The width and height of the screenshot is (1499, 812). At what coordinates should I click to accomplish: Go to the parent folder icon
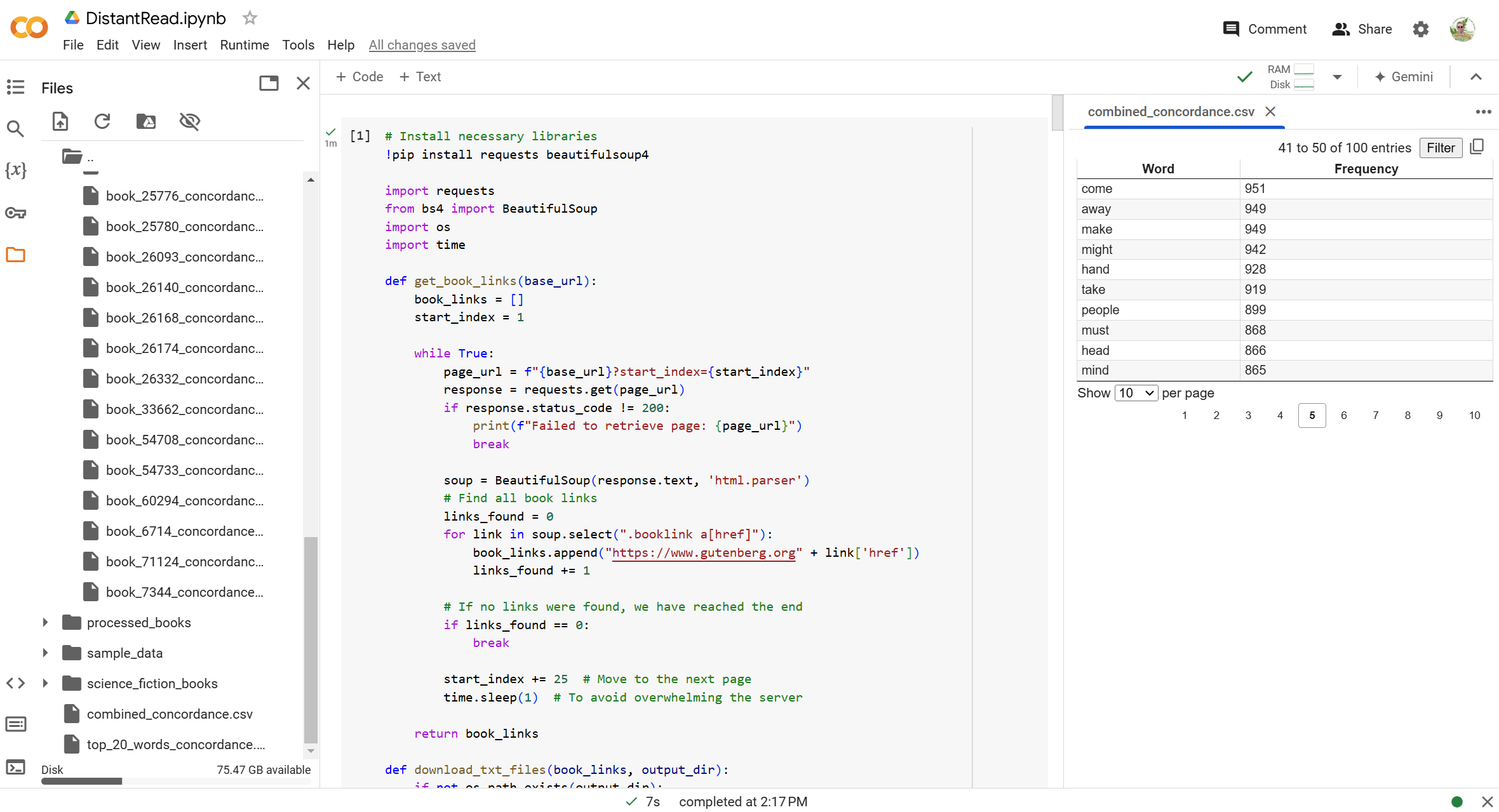pyautogui.click(x=72, y=156)
